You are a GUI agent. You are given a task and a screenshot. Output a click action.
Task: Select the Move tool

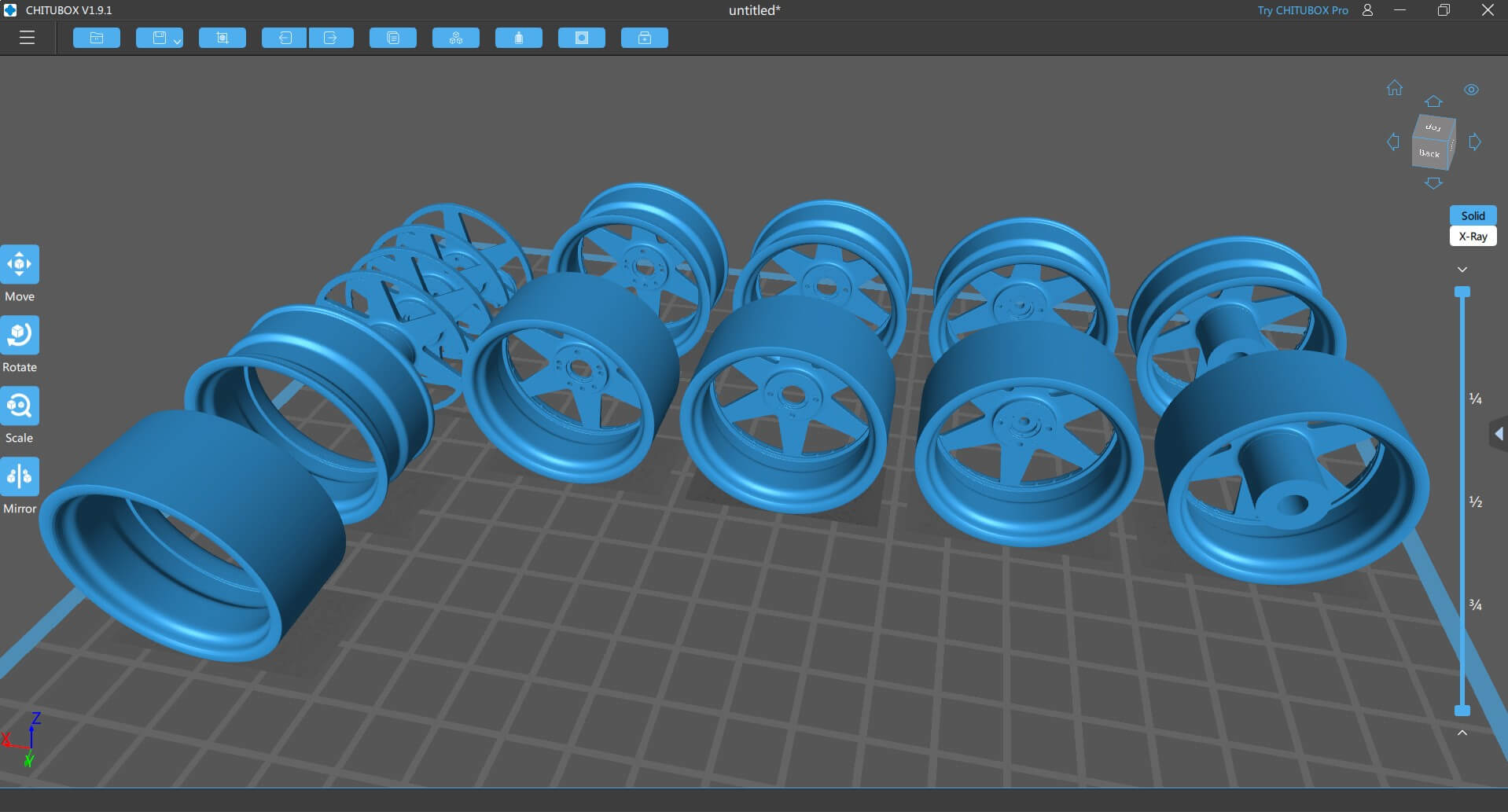point(20,265)
